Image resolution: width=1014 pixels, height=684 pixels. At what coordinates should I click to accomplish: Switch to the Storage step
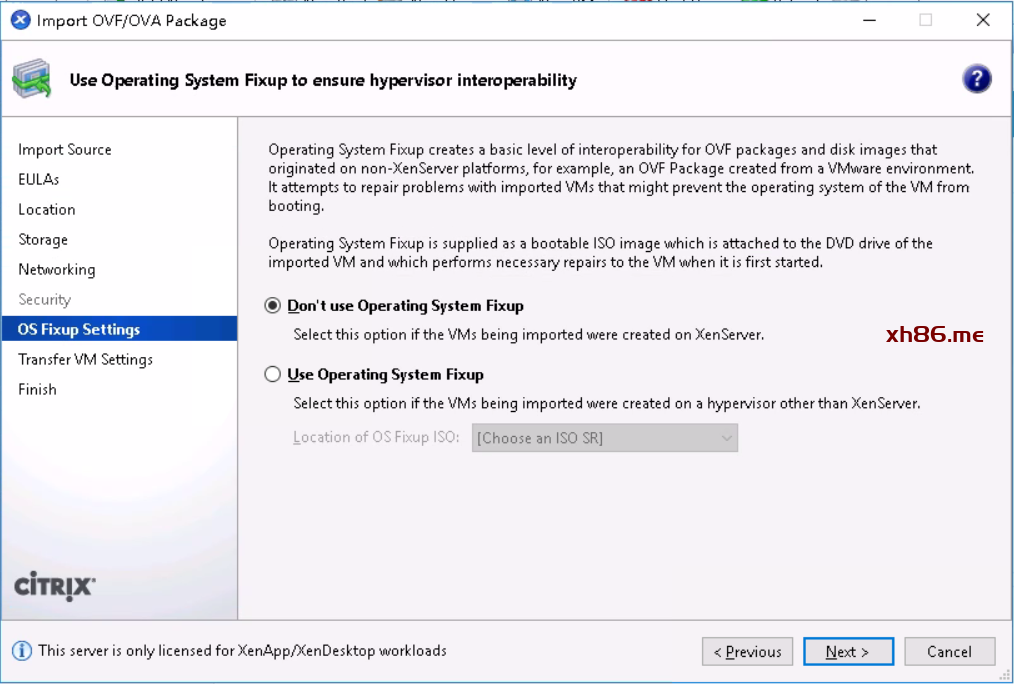[x=43, y=240]
